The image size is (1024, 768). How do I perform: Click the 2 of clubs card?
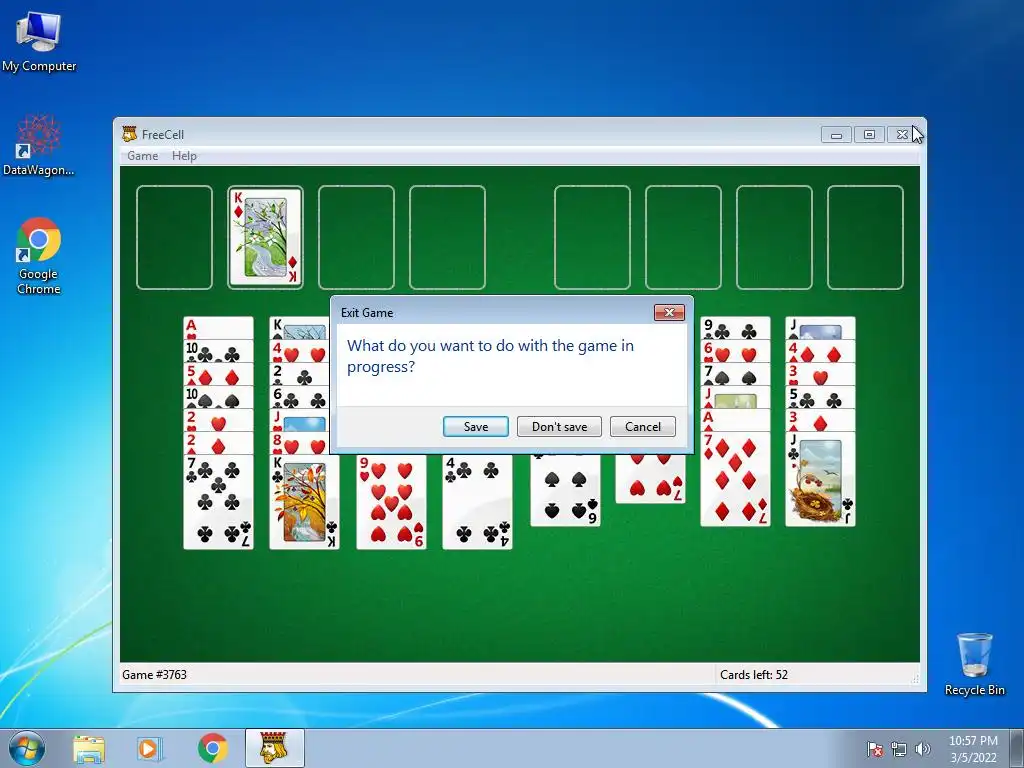pyautogui.click(x=300, y=374)
